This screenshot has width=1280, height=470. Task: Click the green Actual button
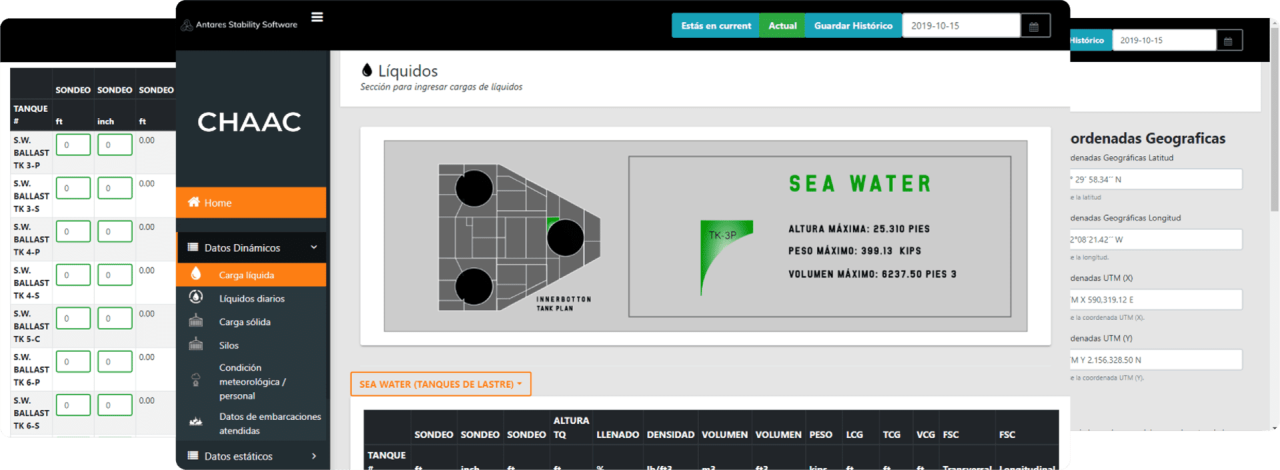tap(782, 26)
